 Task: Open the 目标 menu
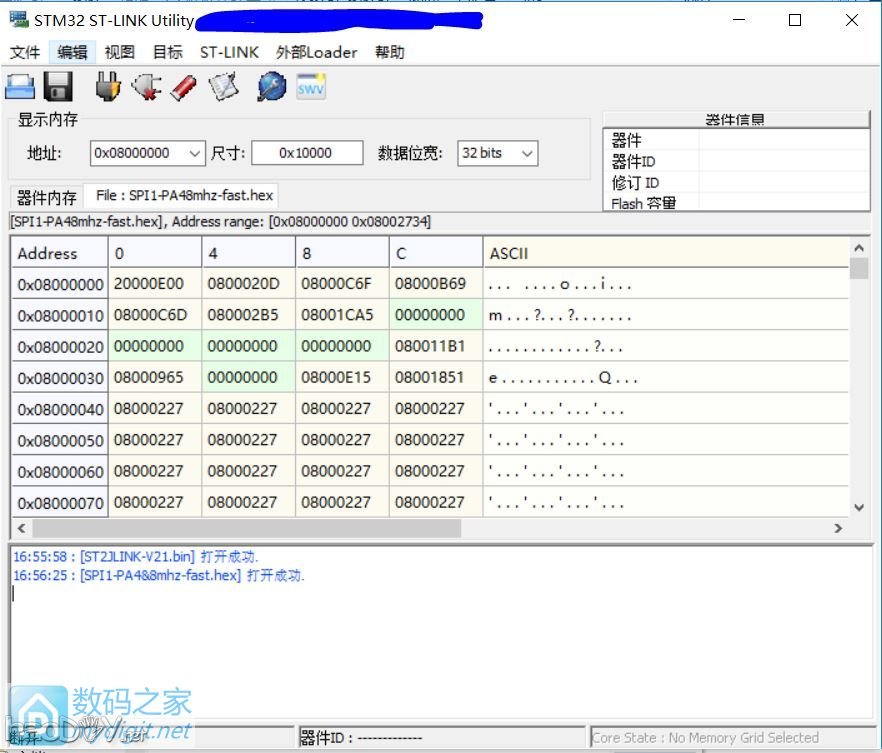(168, 52)
